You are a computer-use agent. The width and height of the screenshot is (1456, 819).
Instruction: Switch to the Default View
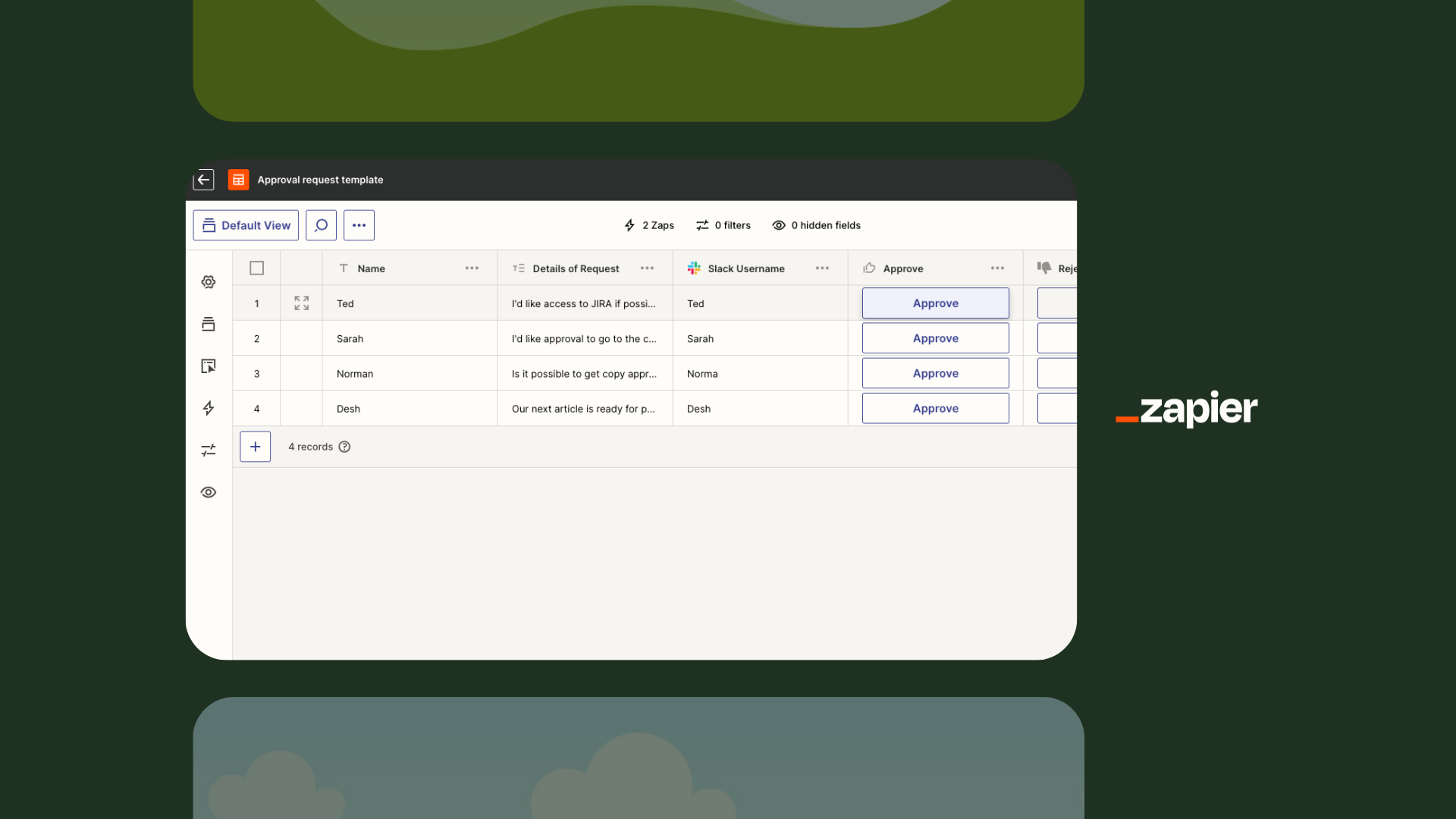click(245, 224)
